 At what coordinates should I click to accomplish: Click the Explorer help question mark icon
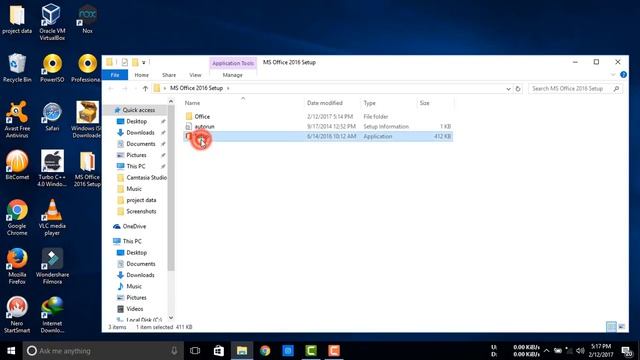[x=623, y=75]
